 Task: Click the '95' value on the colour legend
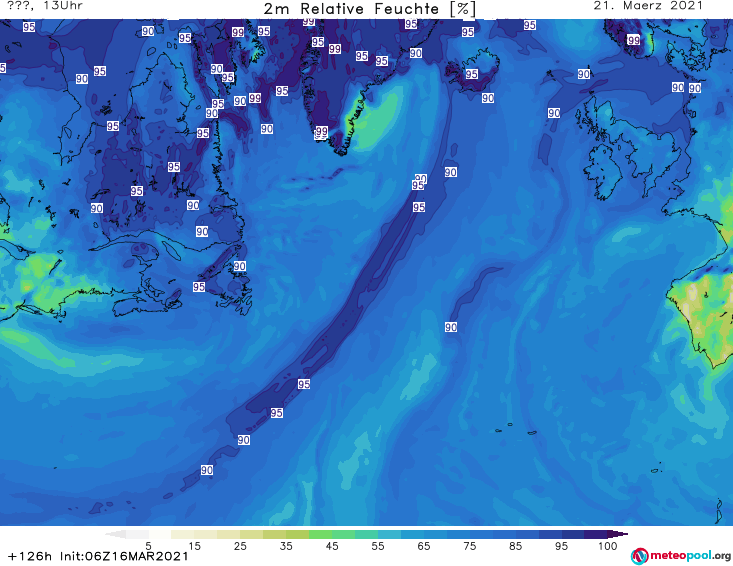coord(561,546)
